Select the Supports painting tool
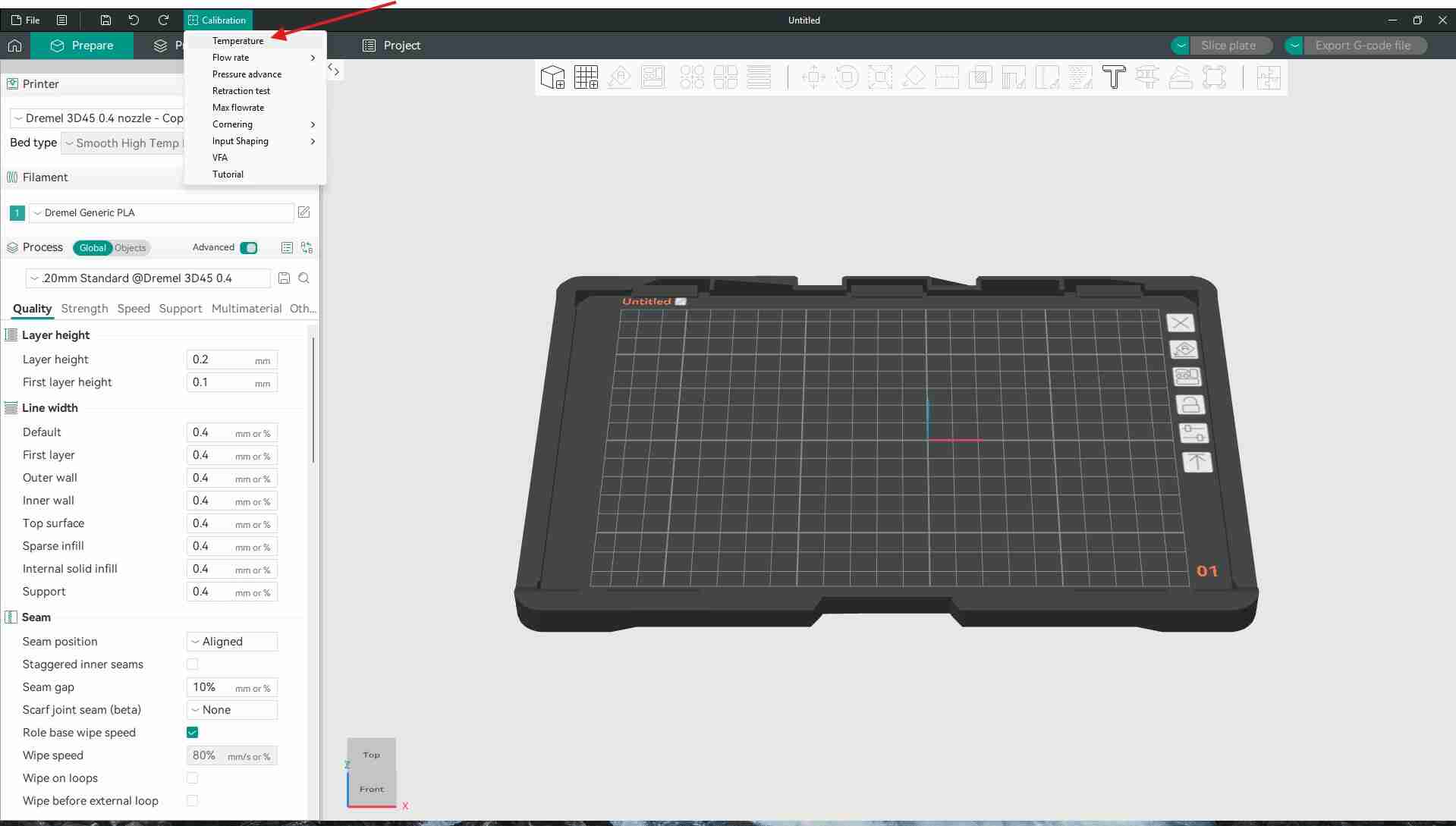1456x826 pixels. (1014, 77)
